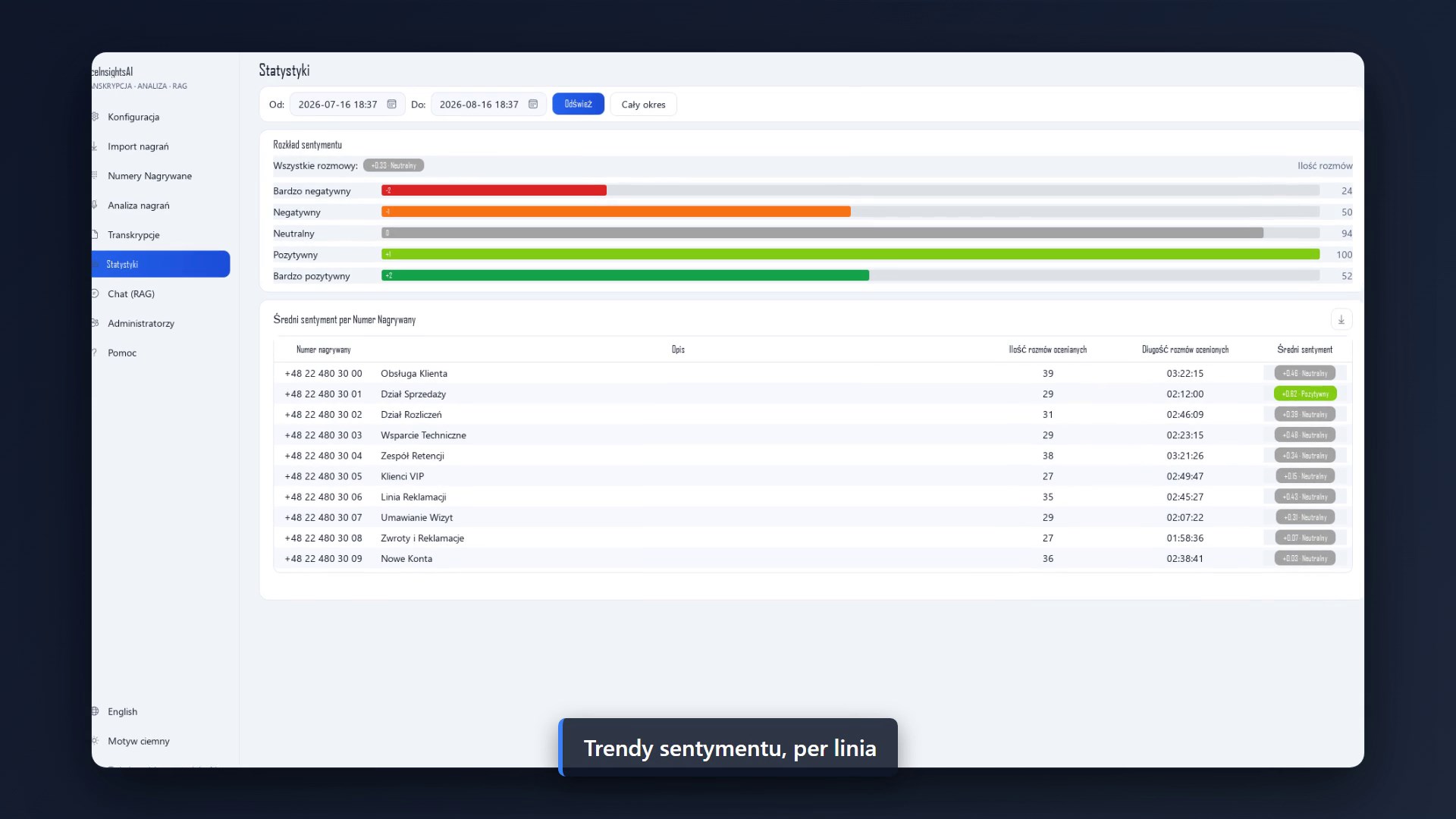Viewport: 1456px width, 819px height.
Task: Click the count 100 for Pozytywny
Action: [x=1344, y=255]
